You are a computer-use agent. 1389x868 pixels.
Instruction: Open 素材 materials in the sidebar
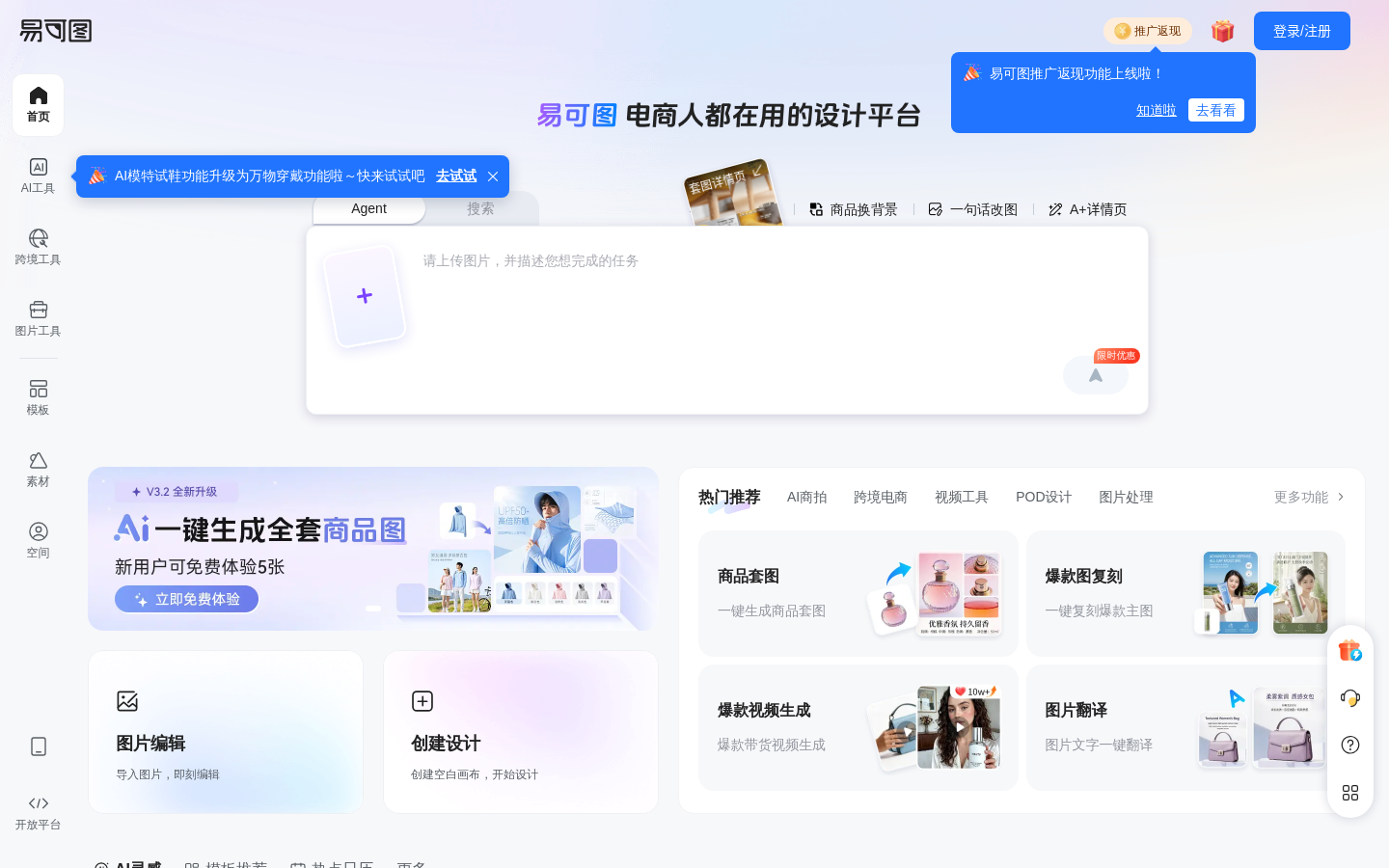[x=39, y=470]
